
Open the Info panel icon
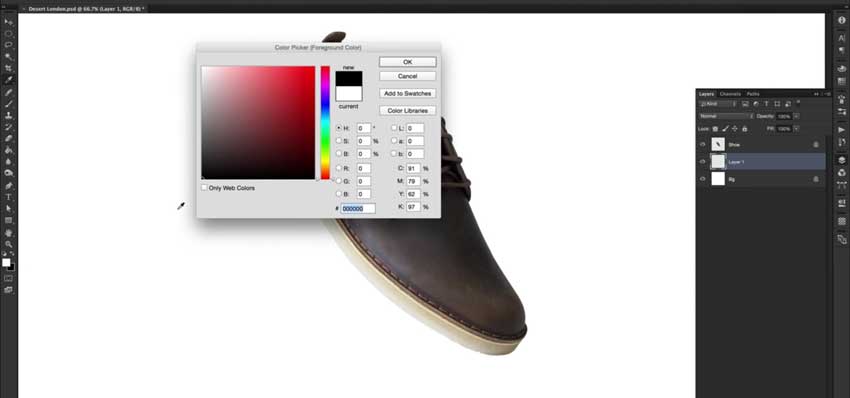842,21
